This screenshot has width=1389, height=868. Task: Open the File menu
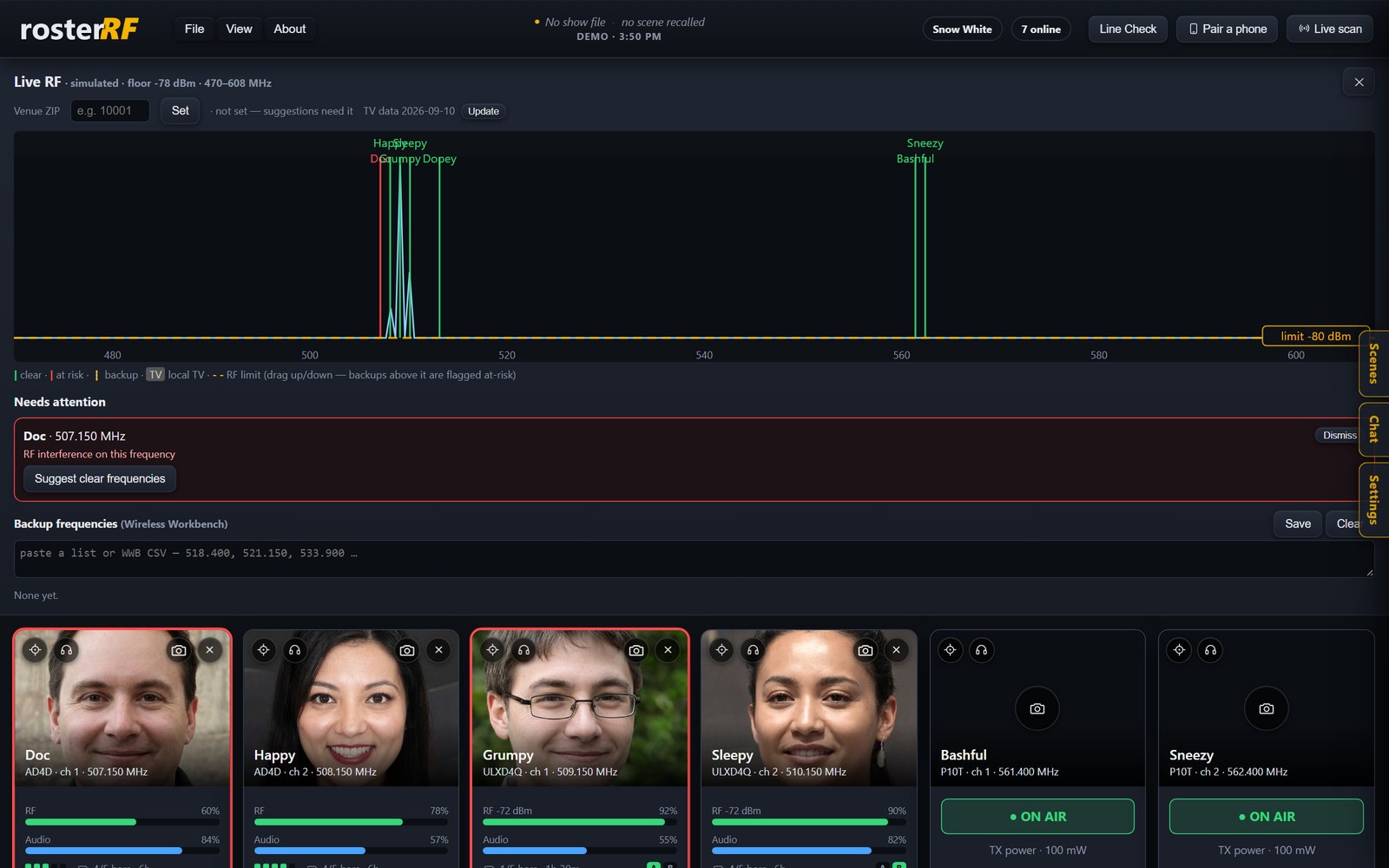(x=194, y=29)
